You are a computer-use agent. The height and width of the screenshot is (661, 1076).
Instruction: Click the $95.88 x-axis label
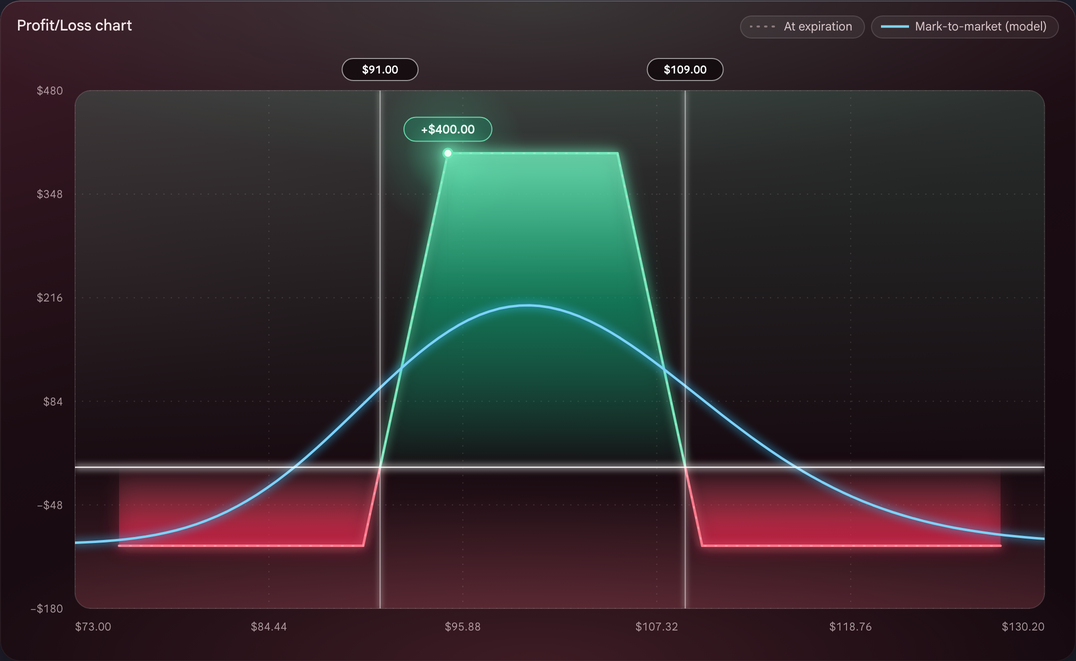coord(463,627)
